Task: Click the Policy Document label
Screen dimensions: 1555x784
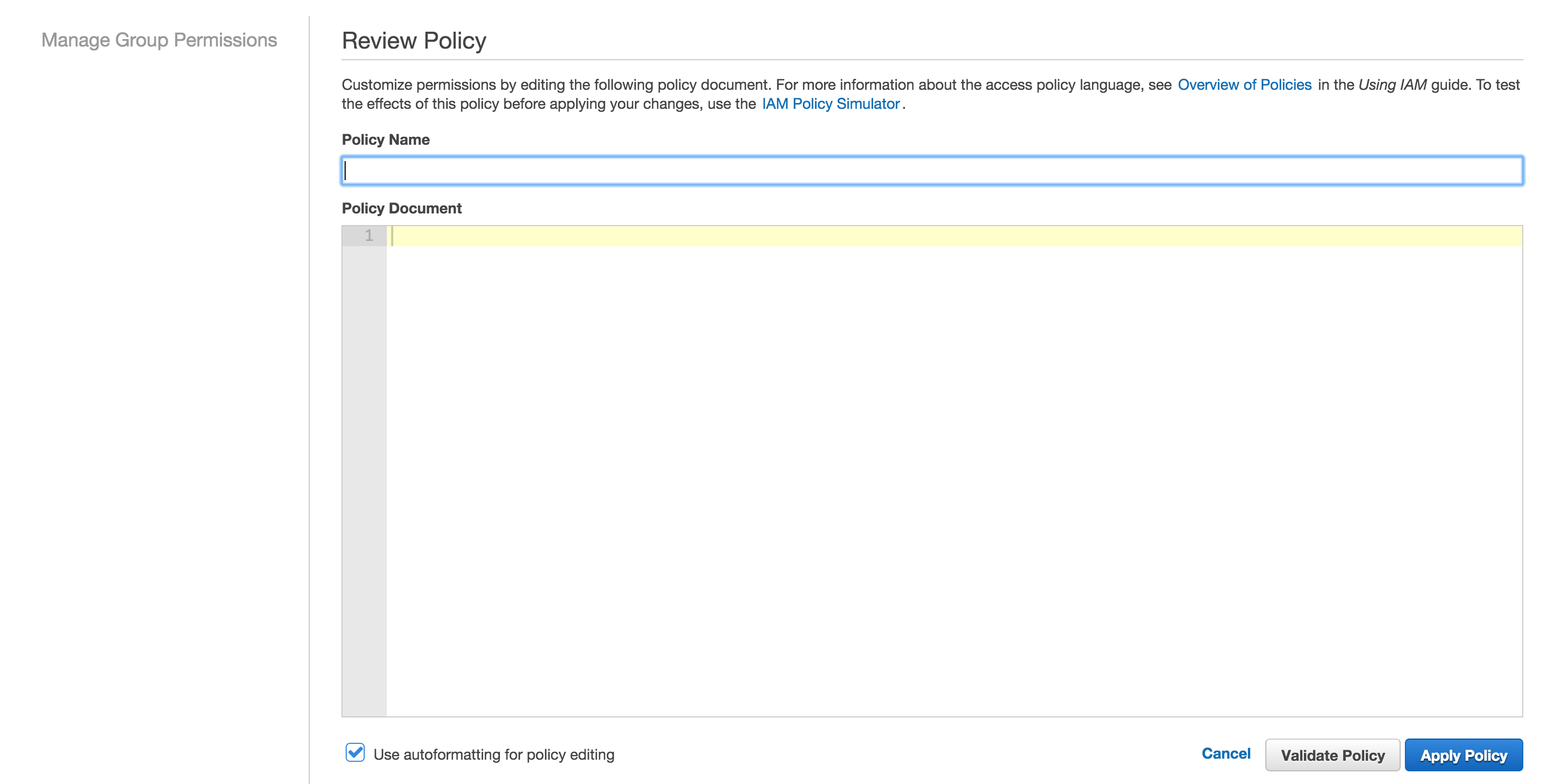Action: coord(401,208)
